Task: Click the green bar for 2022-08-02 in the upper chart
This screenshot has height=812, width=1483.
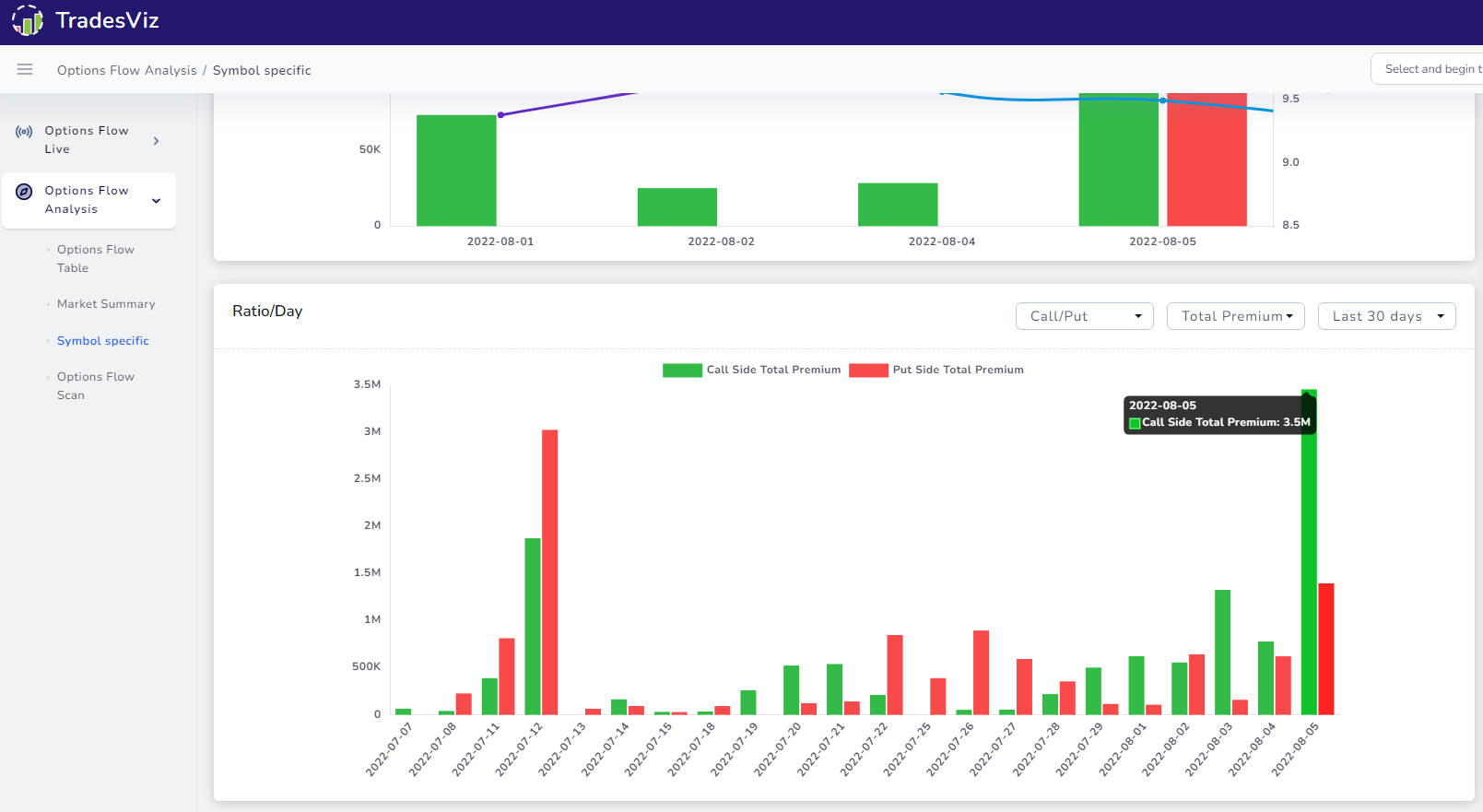Action: coord(677,207)
